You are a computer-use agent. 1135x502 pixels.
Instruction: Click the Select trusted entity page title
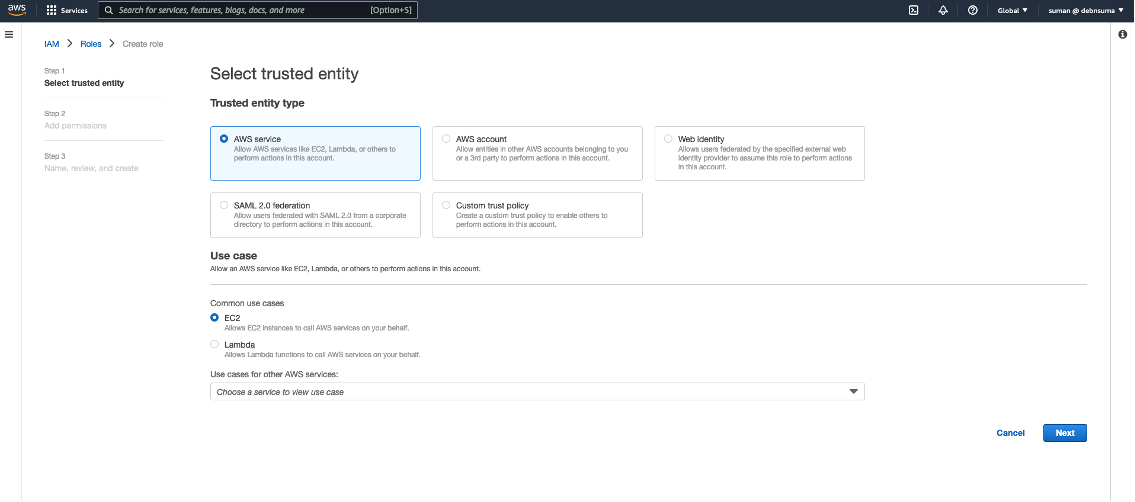284,74
